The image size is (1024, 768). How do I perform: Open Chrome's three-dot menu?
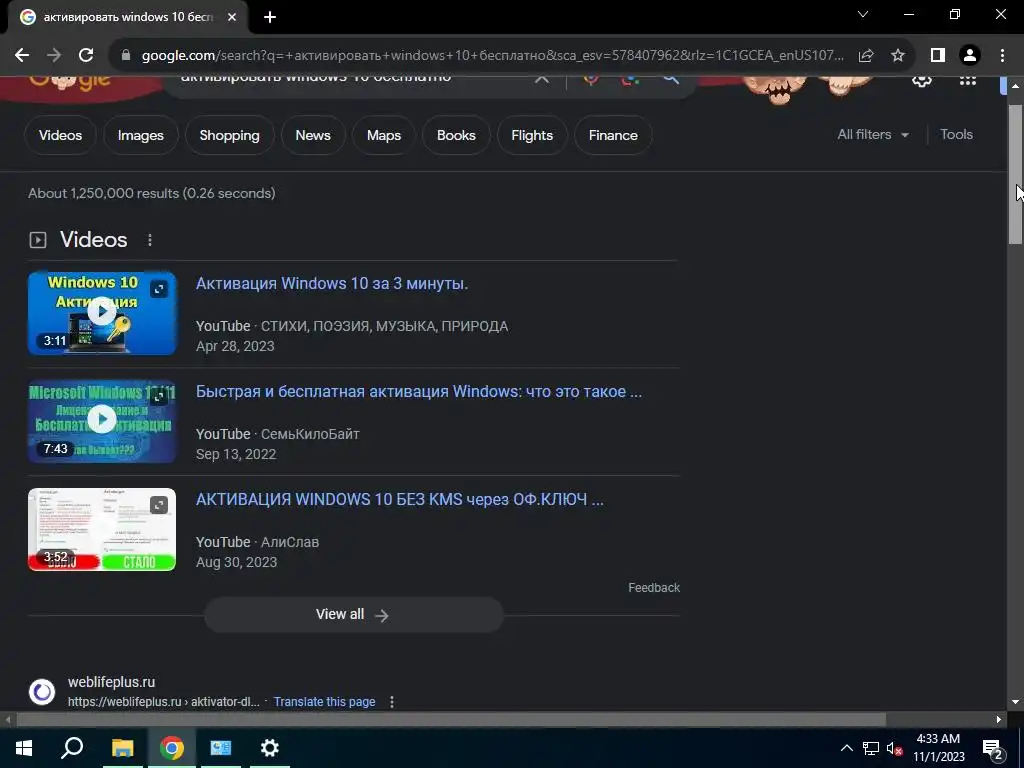(1002, 56)
